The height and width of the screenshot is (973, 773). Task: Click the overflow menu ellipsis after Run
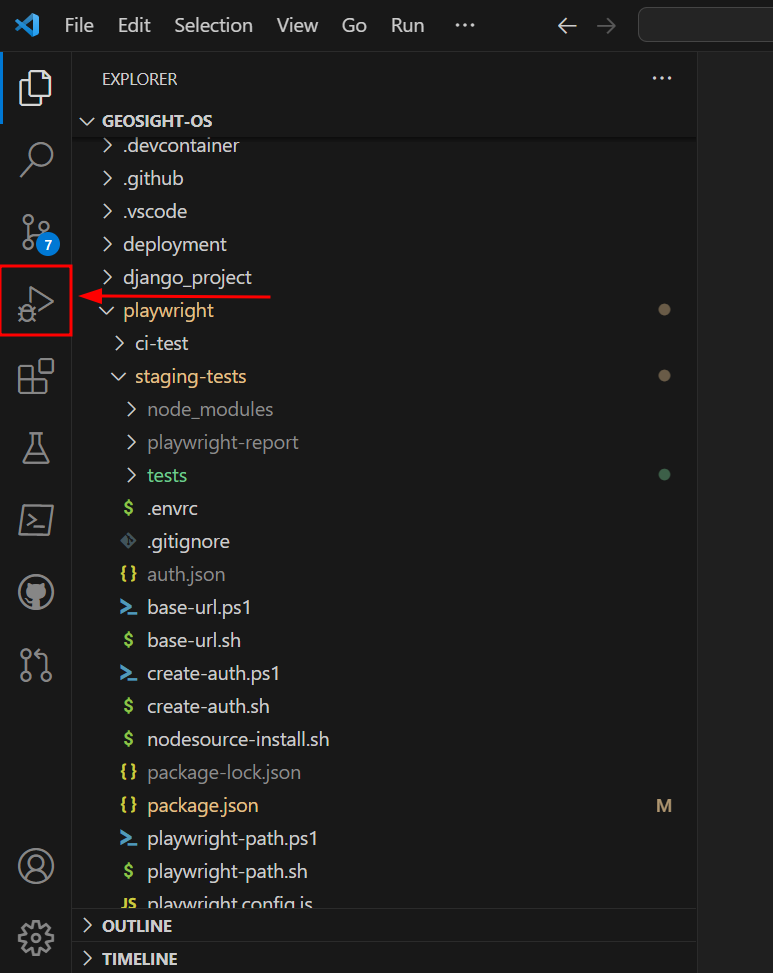click(x=465, y=25)
